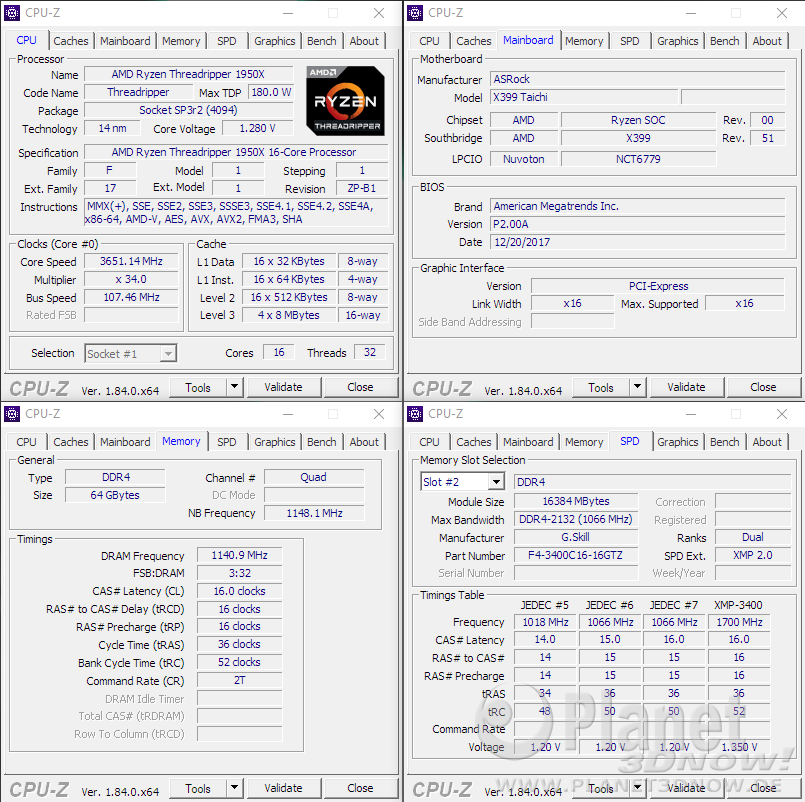Image resolution: width=805 pixels, height=802 pixels.
Task: Click the Cores count 16 field
Action: [279, 352]
